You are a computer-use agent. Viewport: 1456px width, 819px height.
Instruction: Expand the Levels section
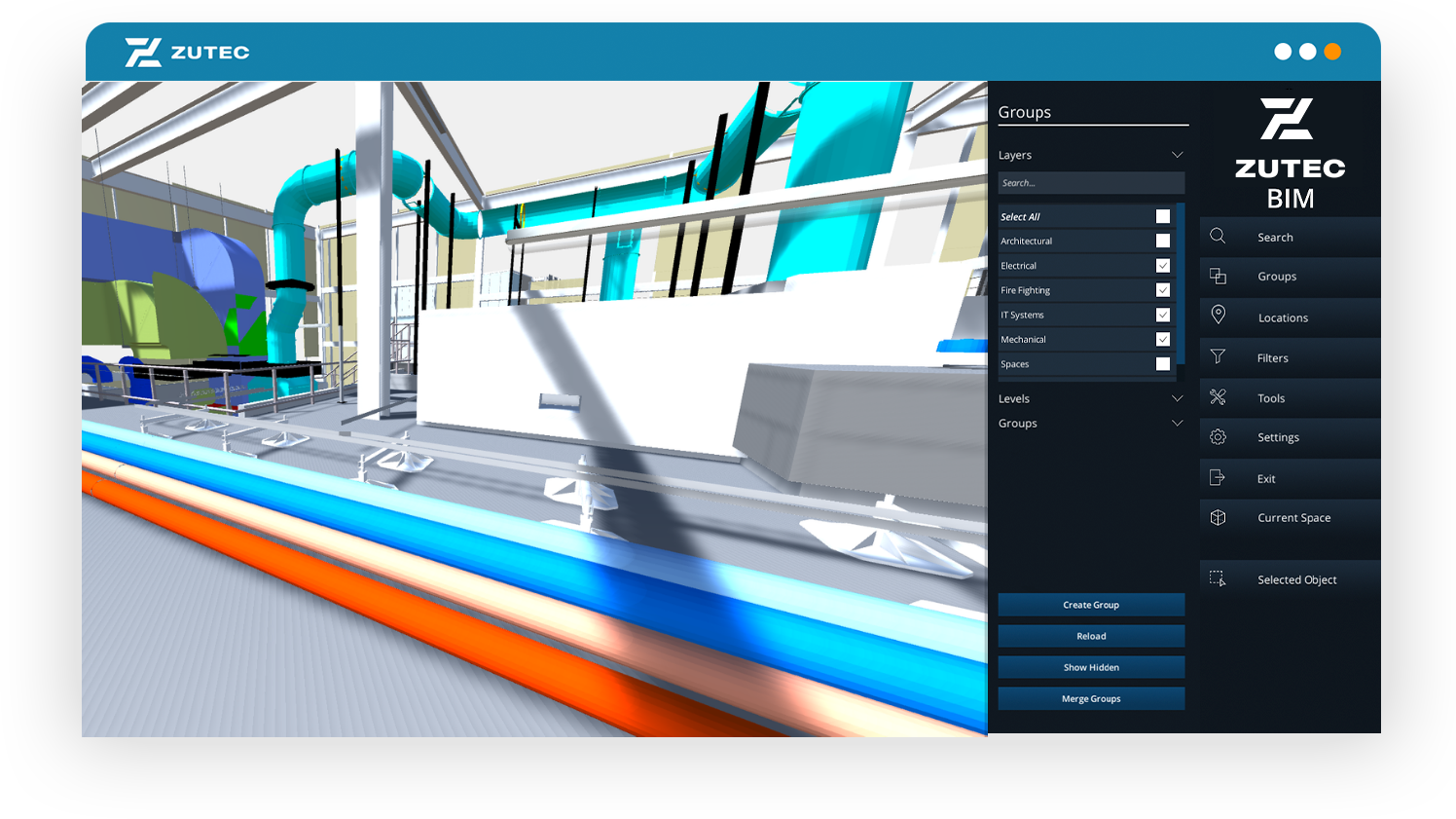[x=1177, y=397]
